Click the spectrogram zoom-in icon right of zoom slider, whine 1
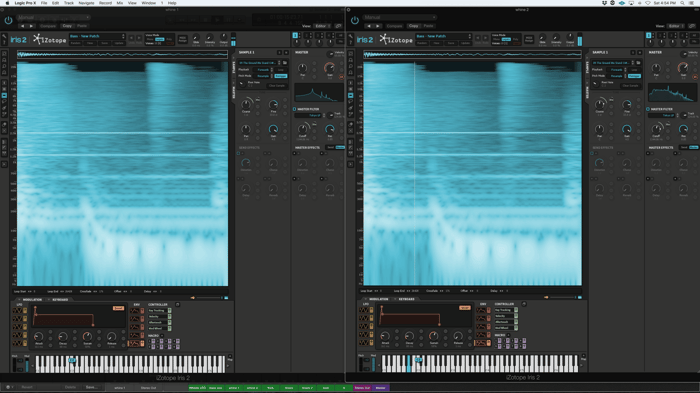 tap(226, 297)
